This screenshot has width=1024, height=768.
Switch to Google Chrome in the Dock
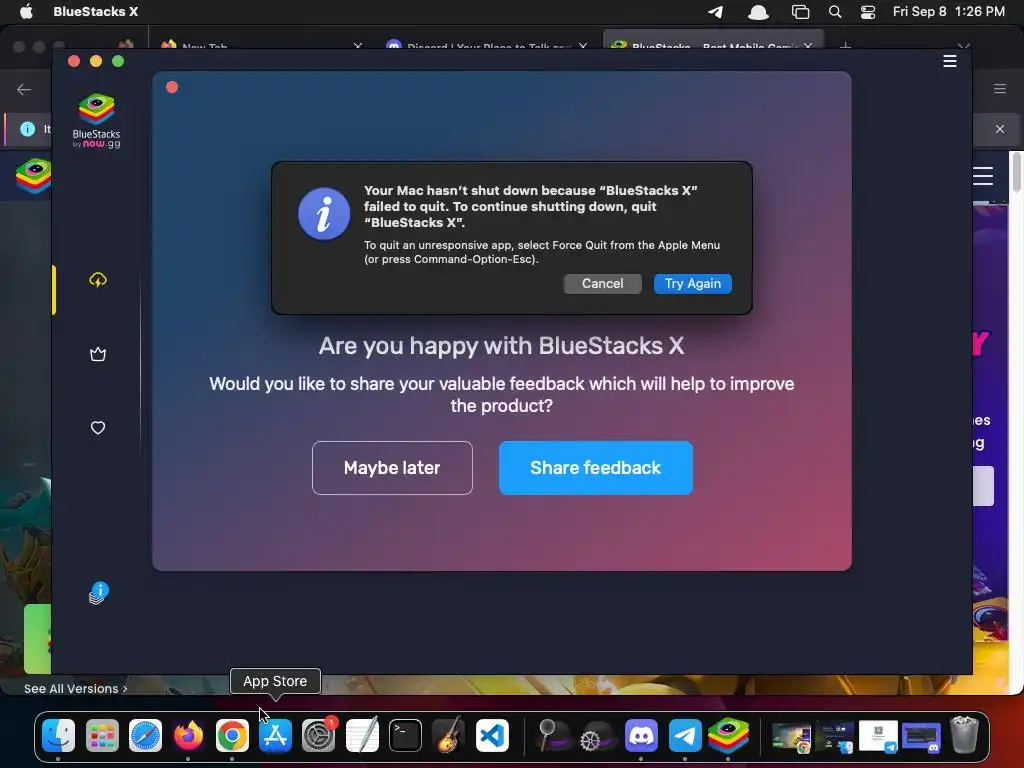(x=232, y=736)
